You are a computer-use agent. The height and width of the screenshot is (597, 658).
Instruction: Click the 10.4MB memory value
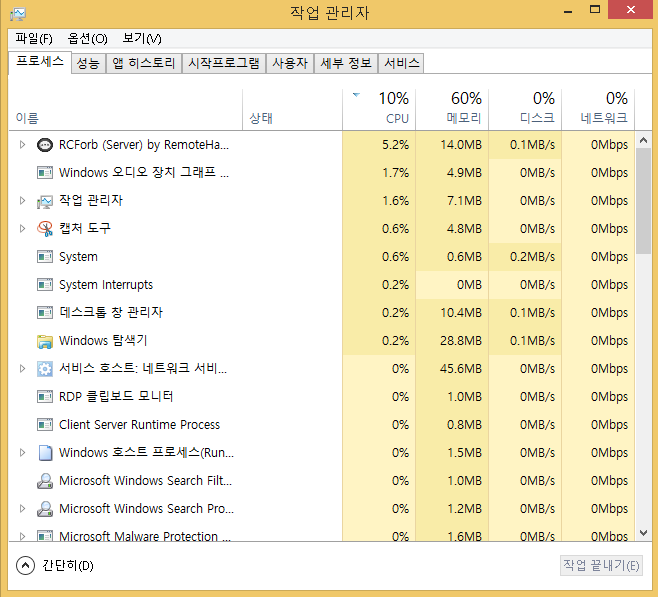[461, 313]
